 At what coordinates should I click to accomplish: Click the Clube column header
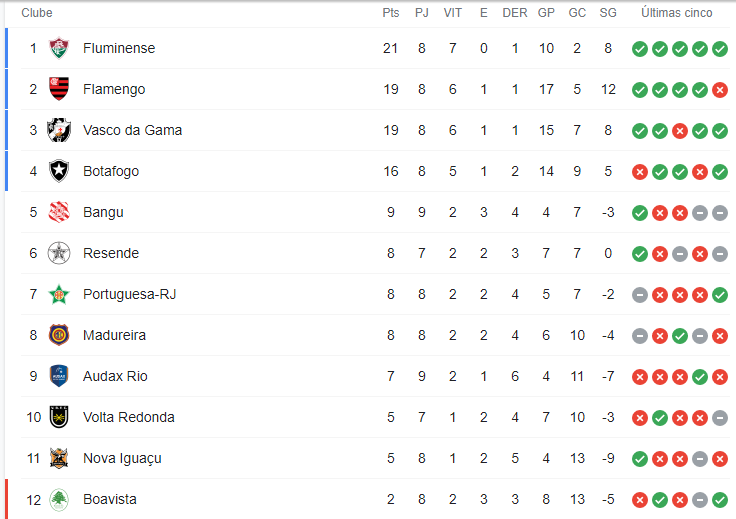pyautogui.click(x=37, y=13)
